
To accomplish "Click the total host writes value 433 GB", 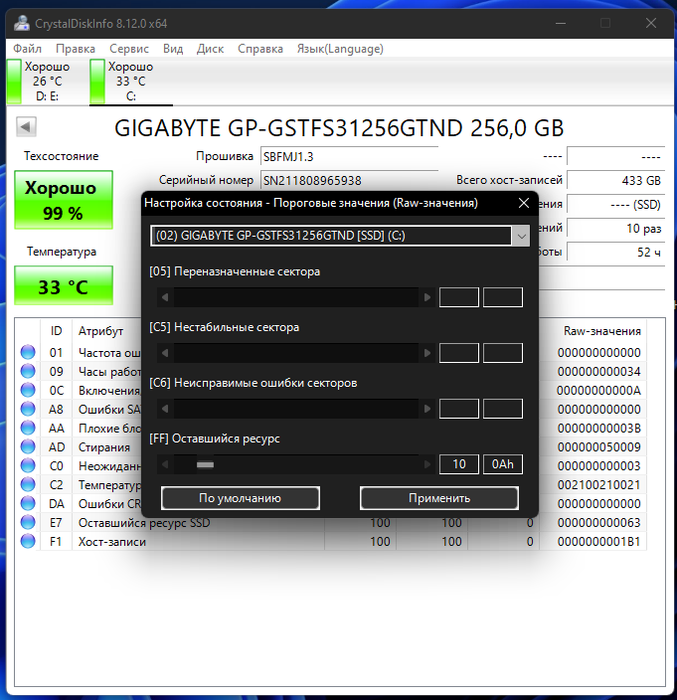I will (616, 180).
